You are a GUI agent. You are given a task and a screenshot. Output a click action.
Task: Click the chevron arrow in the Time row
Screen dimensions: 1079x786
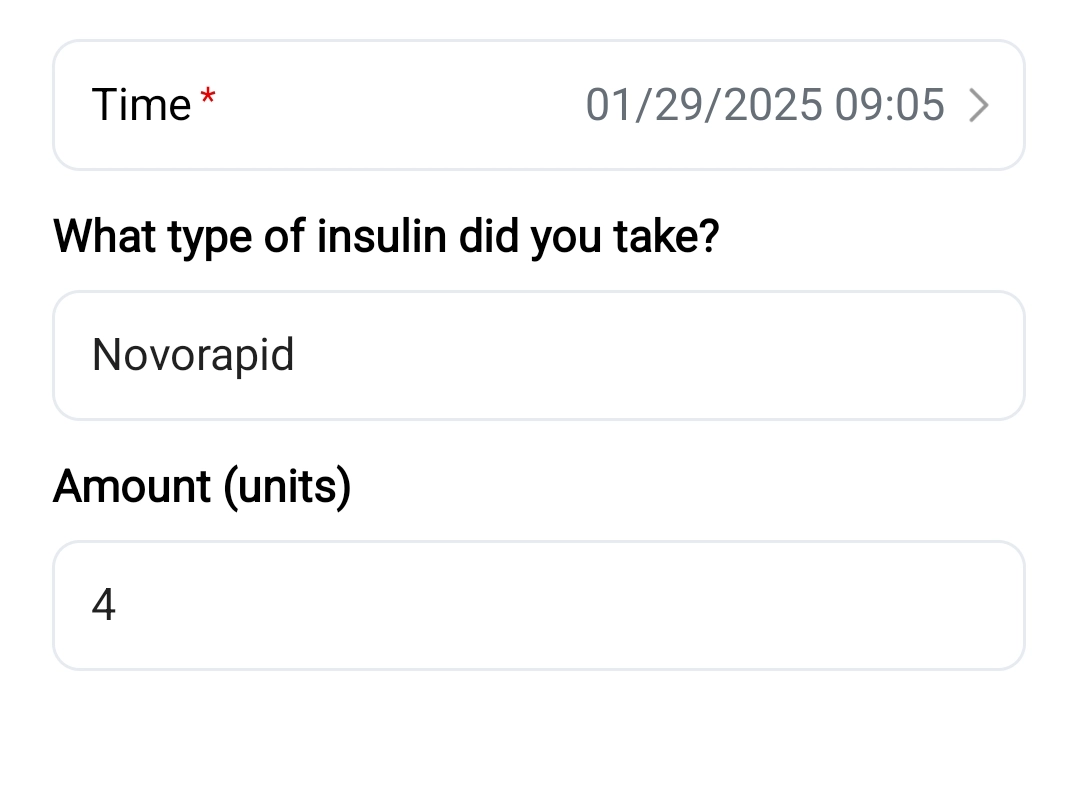point(979,105)
